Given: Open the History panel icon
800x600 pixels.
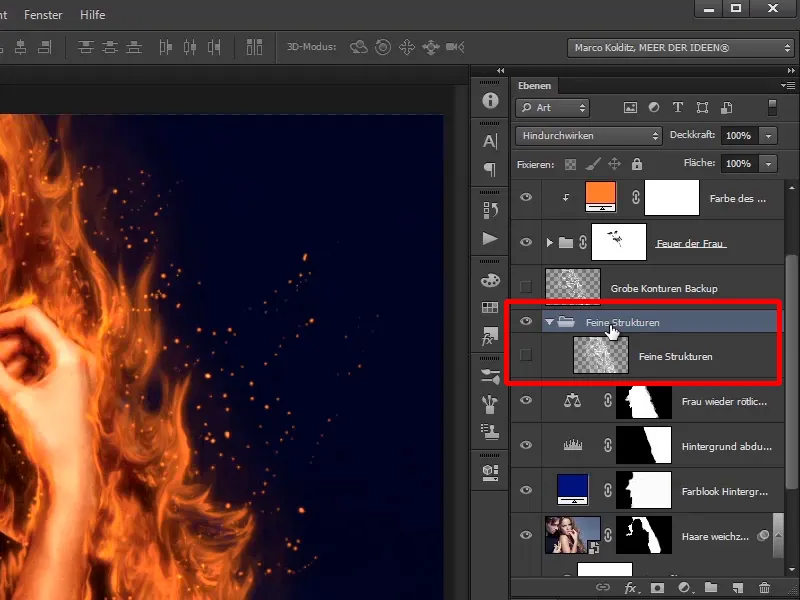Looking at the screenshot, I should (490, 210).
